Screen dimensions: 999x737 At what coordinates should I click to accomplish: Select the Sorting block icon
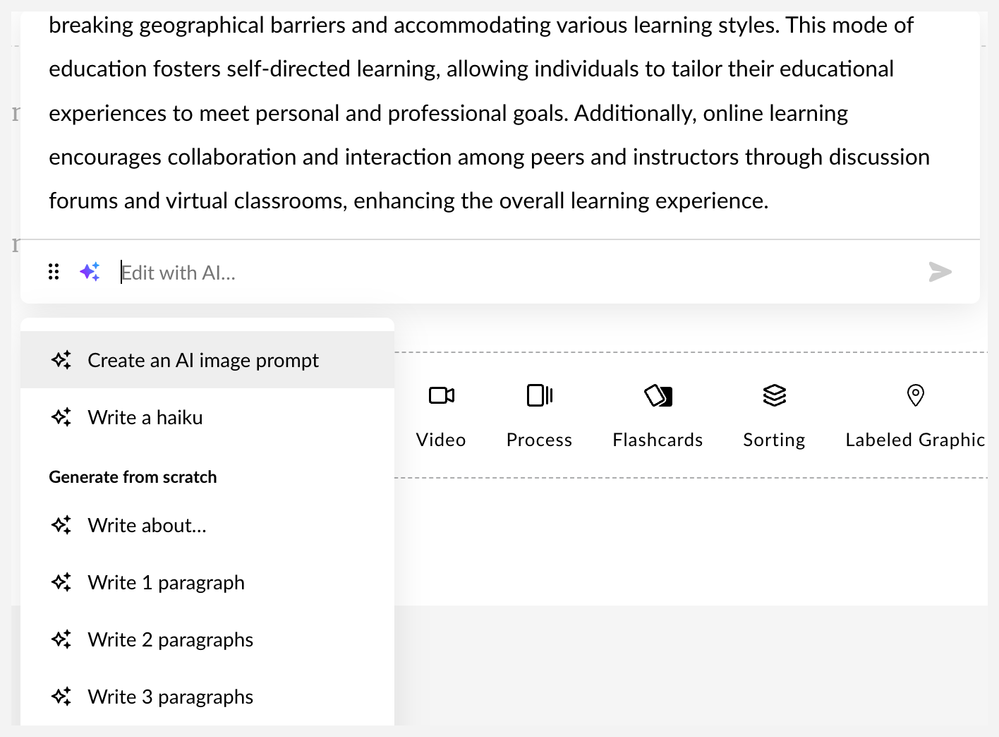[774, 396]
